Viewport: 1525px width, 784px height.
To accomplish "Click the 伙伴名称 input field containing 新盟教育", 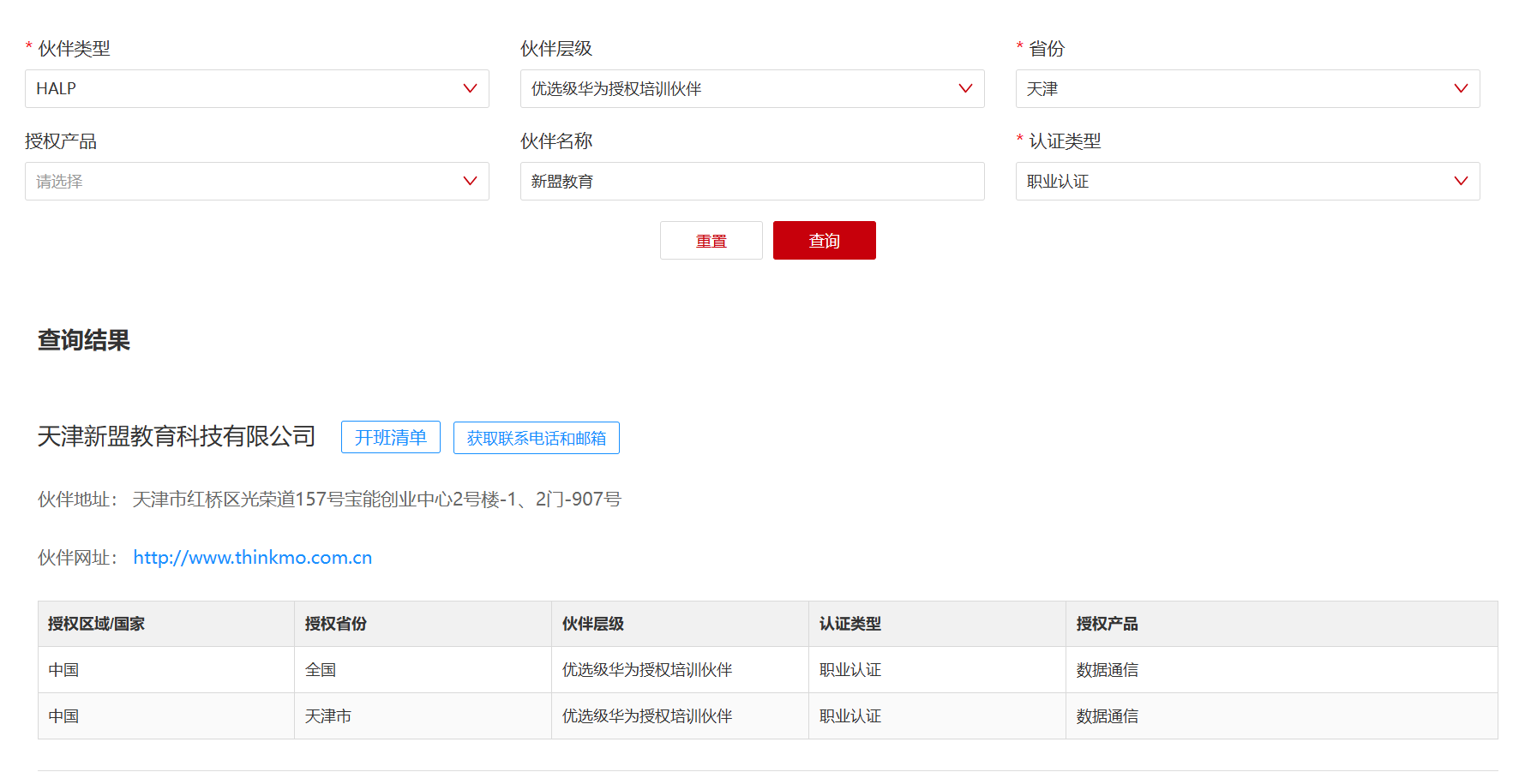I will pos(752,181).
